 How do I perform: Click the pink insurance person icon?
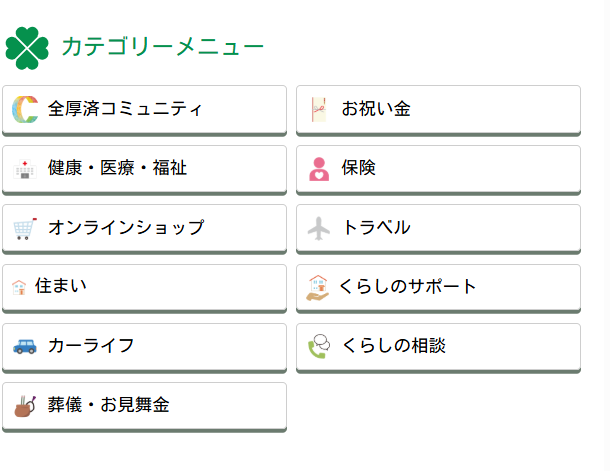[319, 168]
